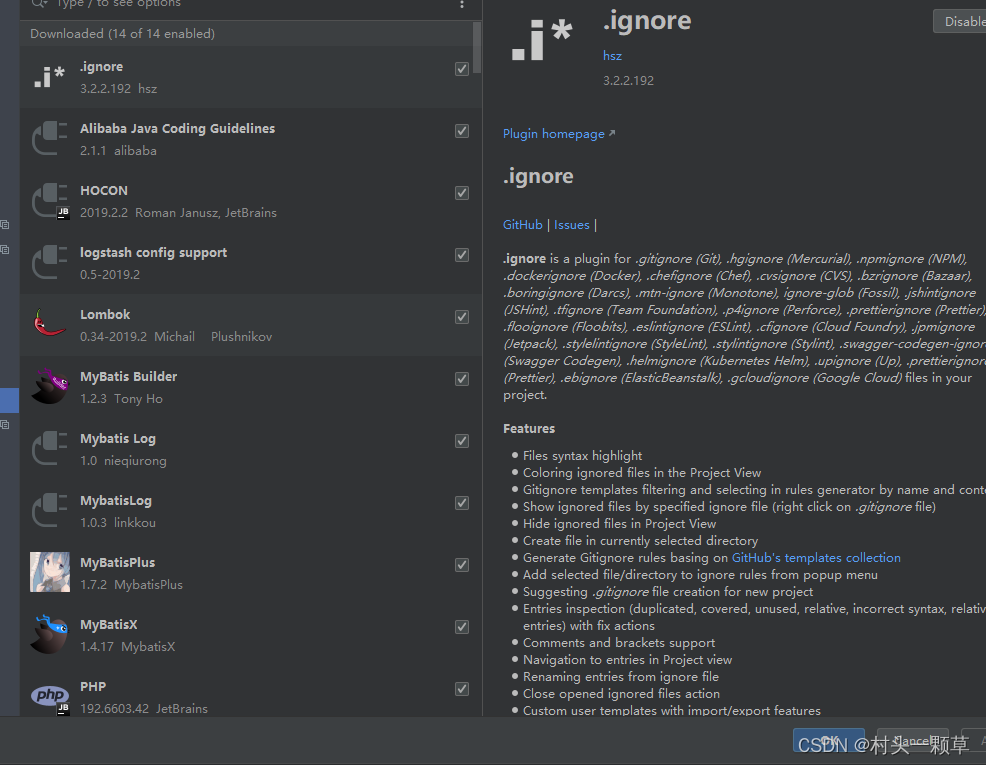Open the Issues link in description

[572, 224]
